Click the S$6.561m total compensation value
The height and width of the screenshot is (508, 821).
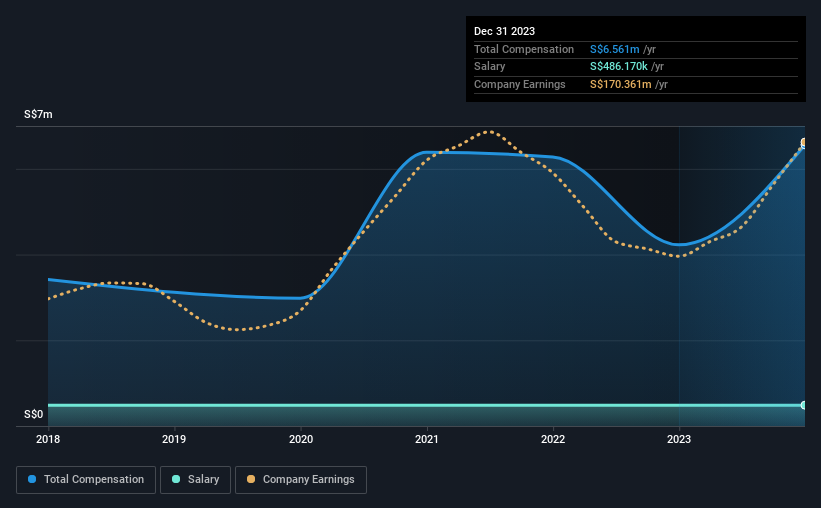tap(614, 49)
